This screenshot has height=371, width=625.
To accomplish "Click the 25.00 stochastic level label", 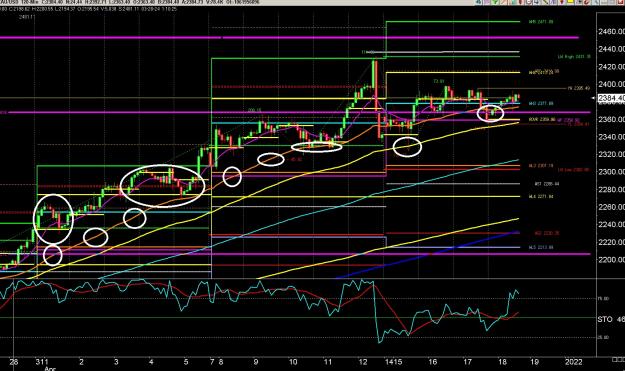I will [604, 337].
